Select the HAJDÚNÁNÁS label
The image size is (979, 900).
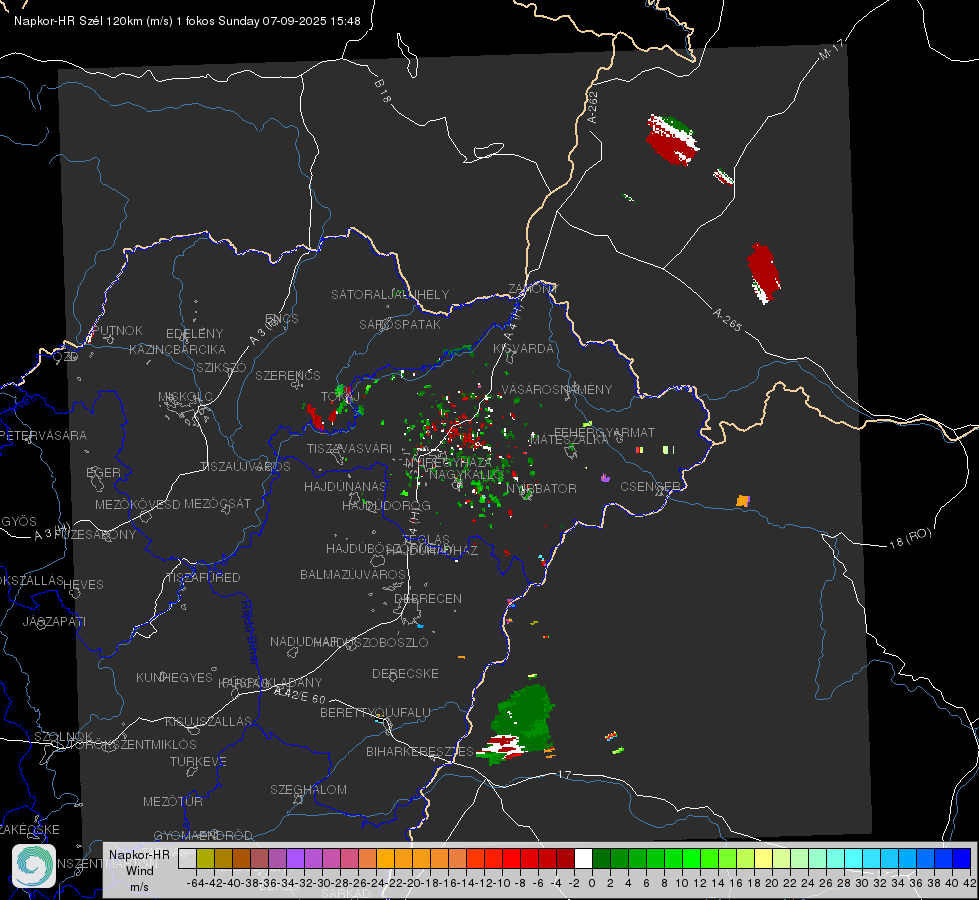click(x=345, y=486)
